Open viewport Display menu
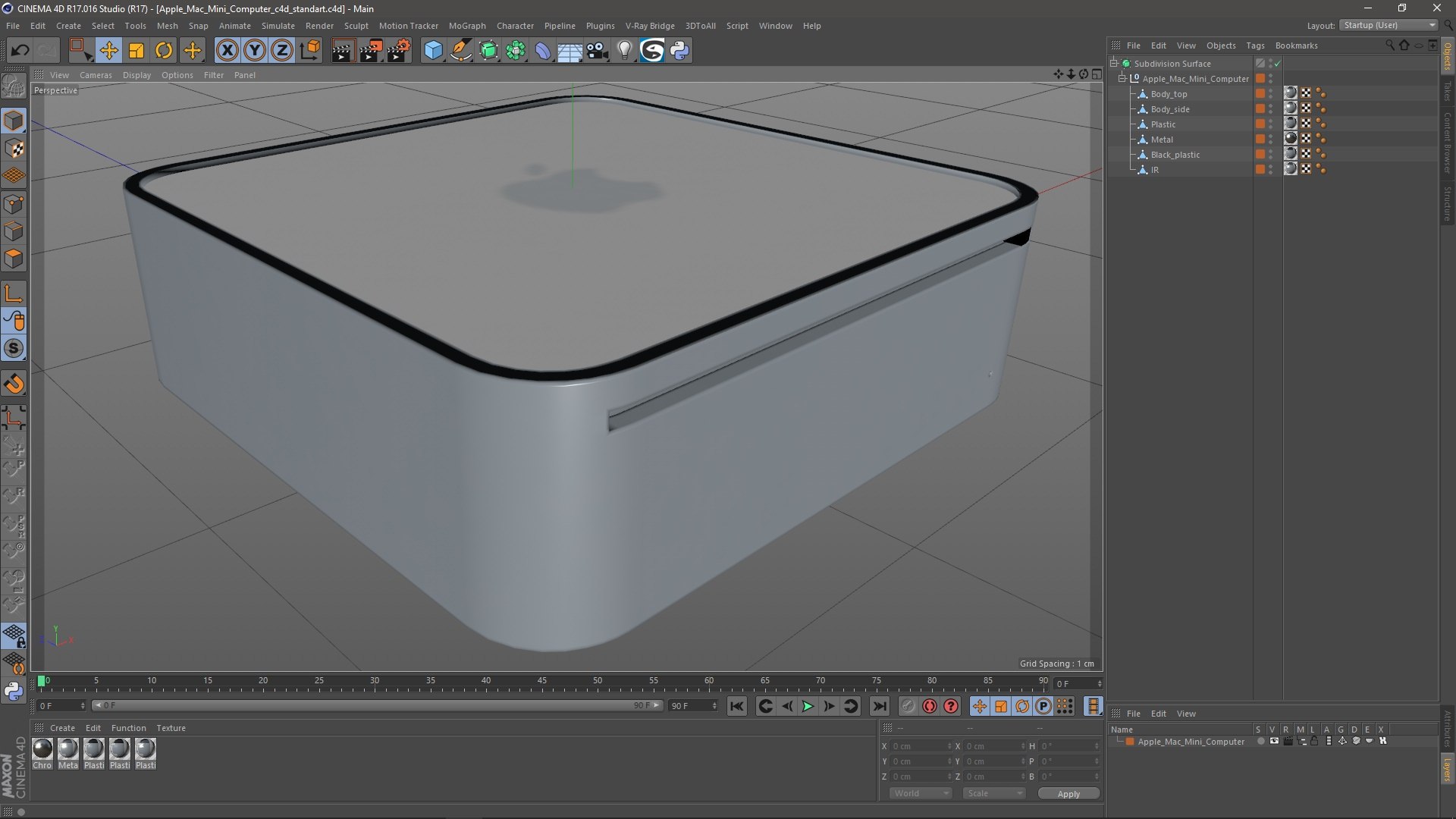 coord(136,75)
